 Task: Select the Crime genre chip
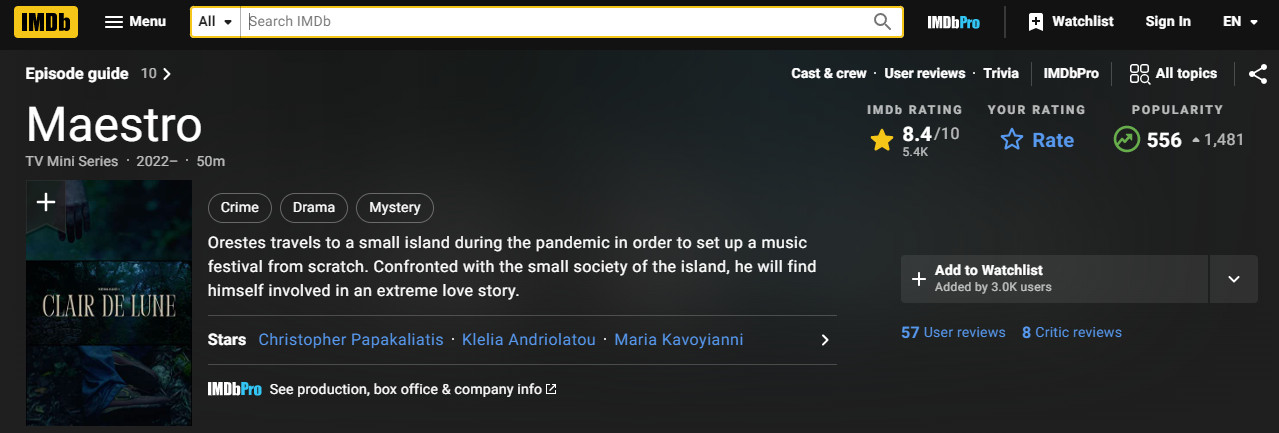point(240,208)
